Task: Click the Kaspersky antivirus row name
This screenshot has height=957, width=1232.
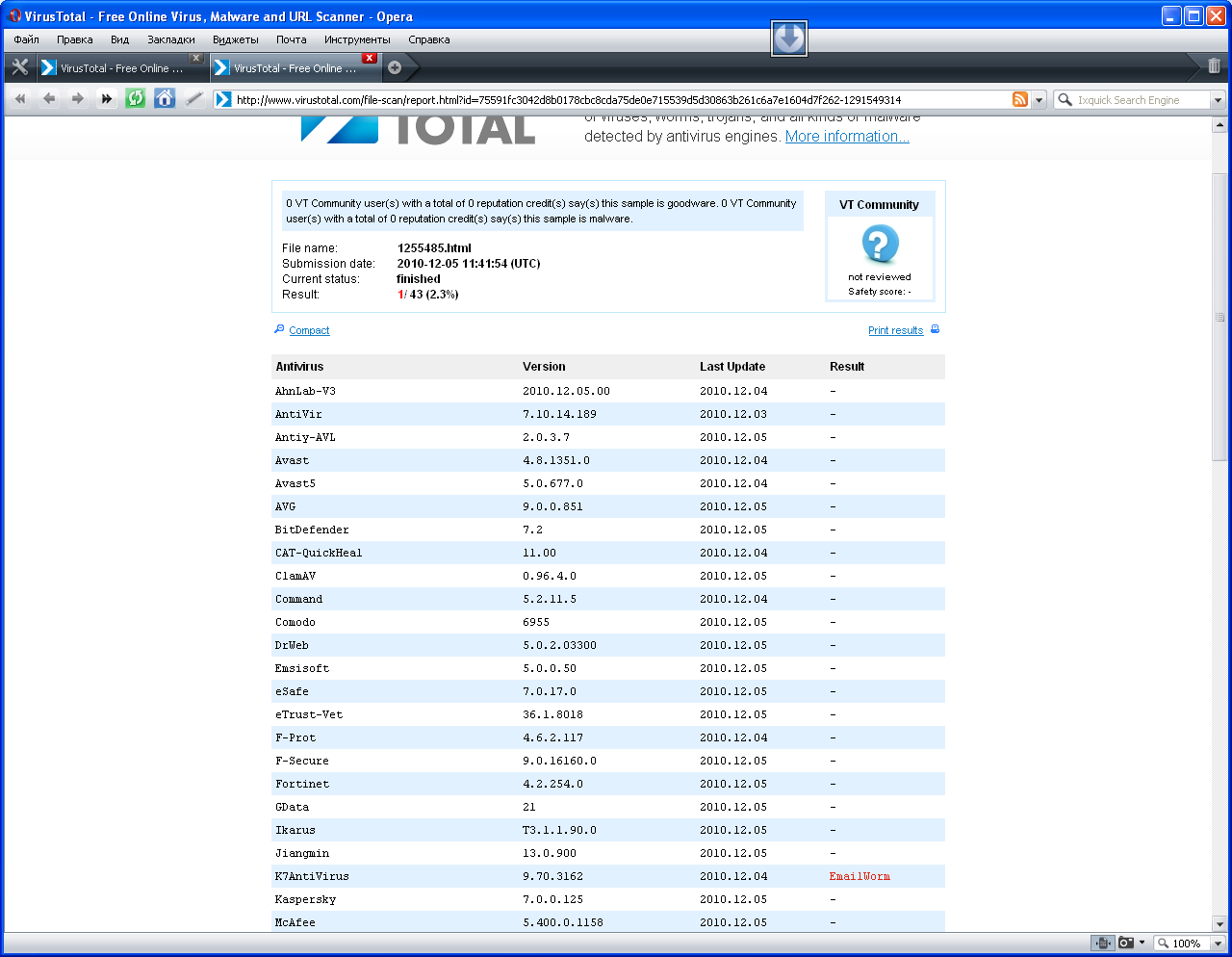Action: click(x=305, y=899)
